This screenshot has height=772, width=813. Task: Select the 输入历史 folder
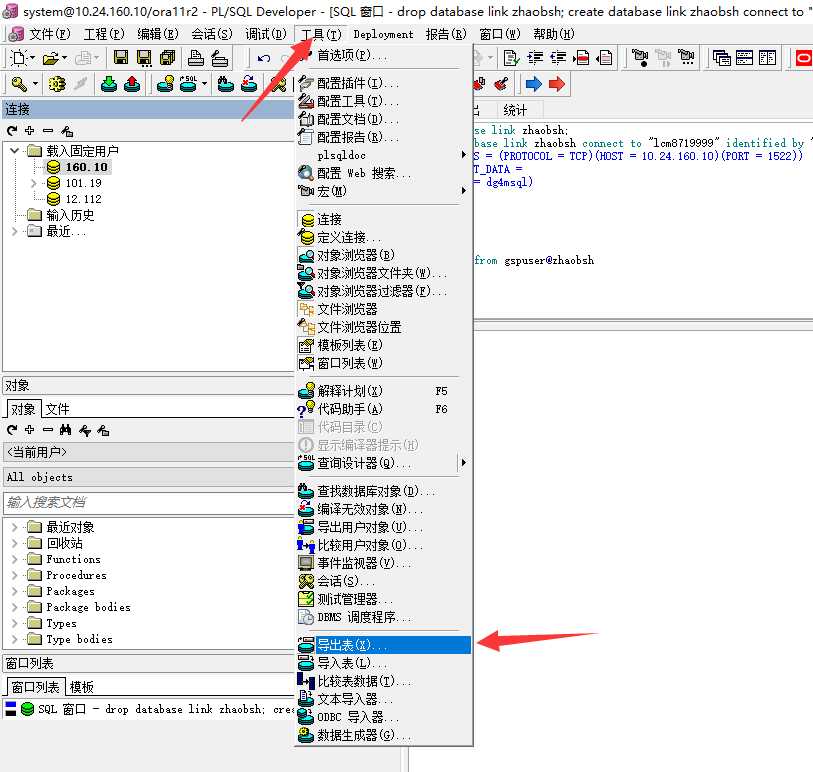[x=71, y=215]
